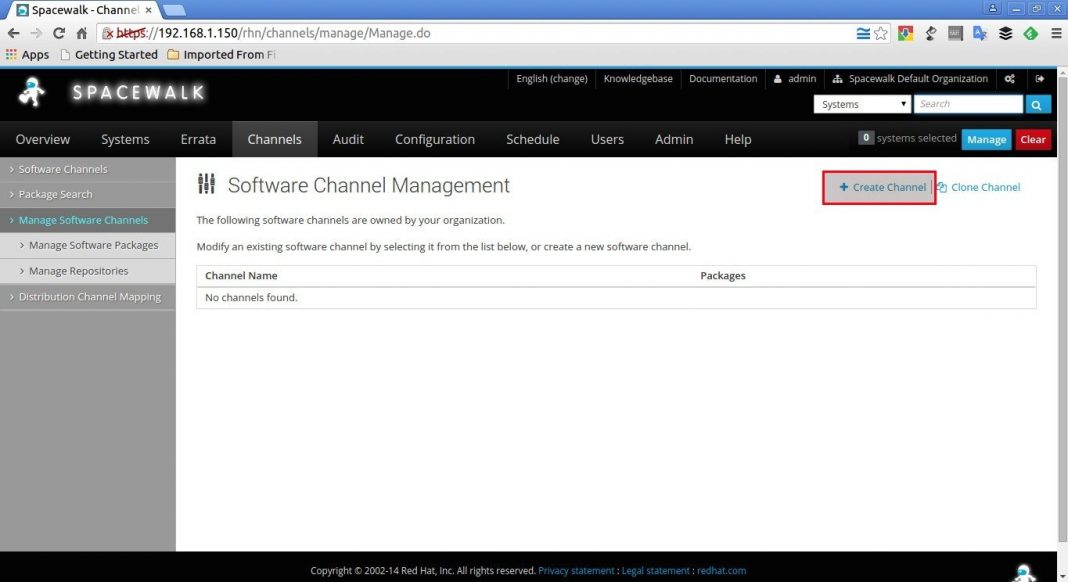Click the Red Hat logo in the footer
The image size is (1068, 582).
(722, 570)
